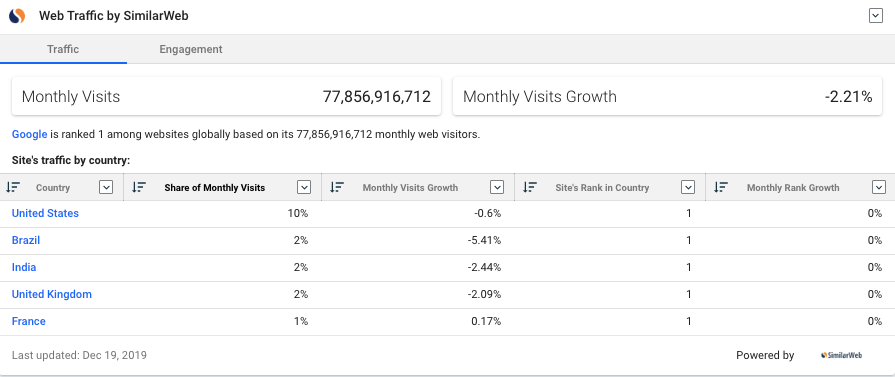Select the Traffic tab
895x377 pixels.
(x=63, y=49)
